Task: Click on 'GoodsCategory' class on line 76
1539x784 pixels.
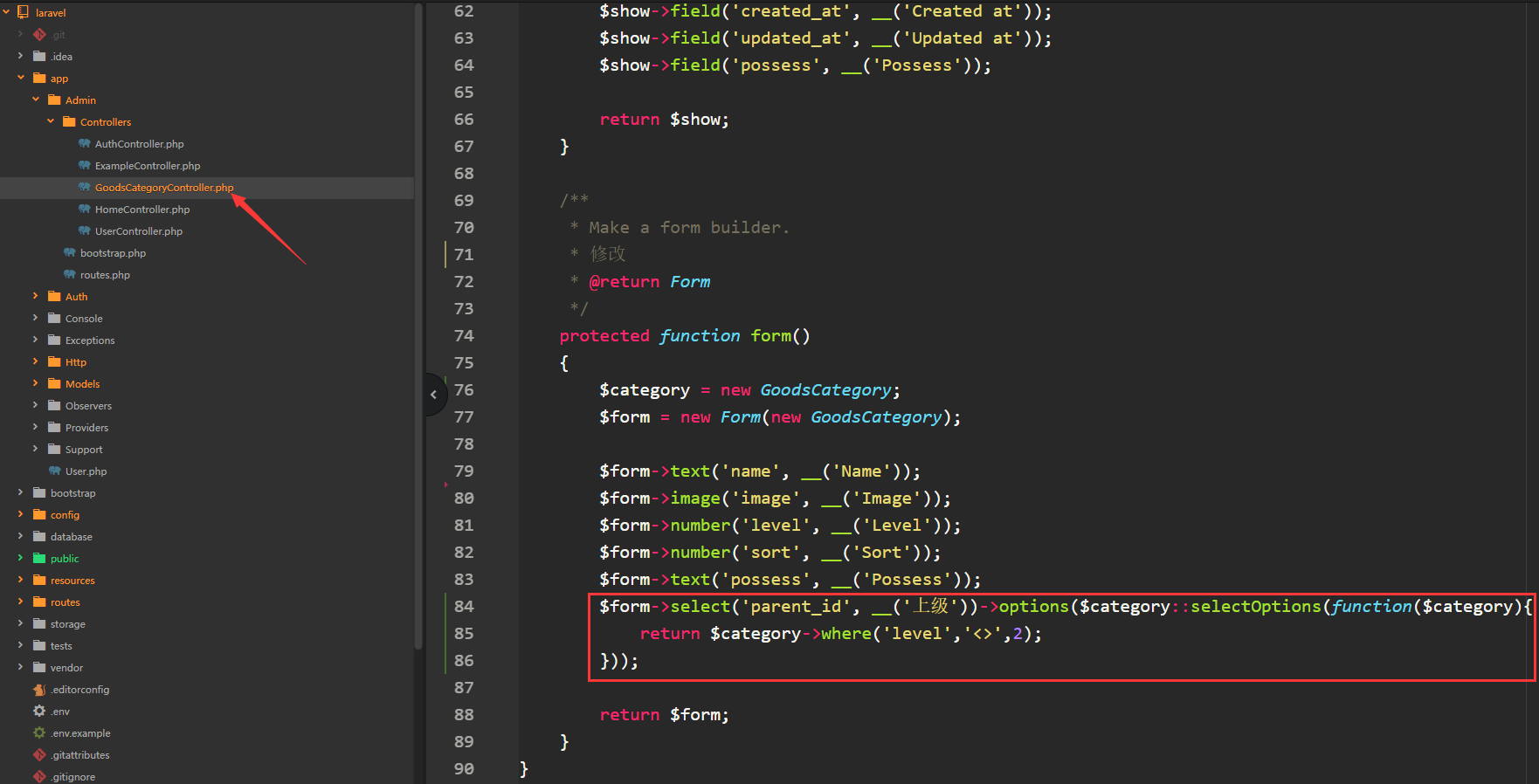Action: pos(825,390)
